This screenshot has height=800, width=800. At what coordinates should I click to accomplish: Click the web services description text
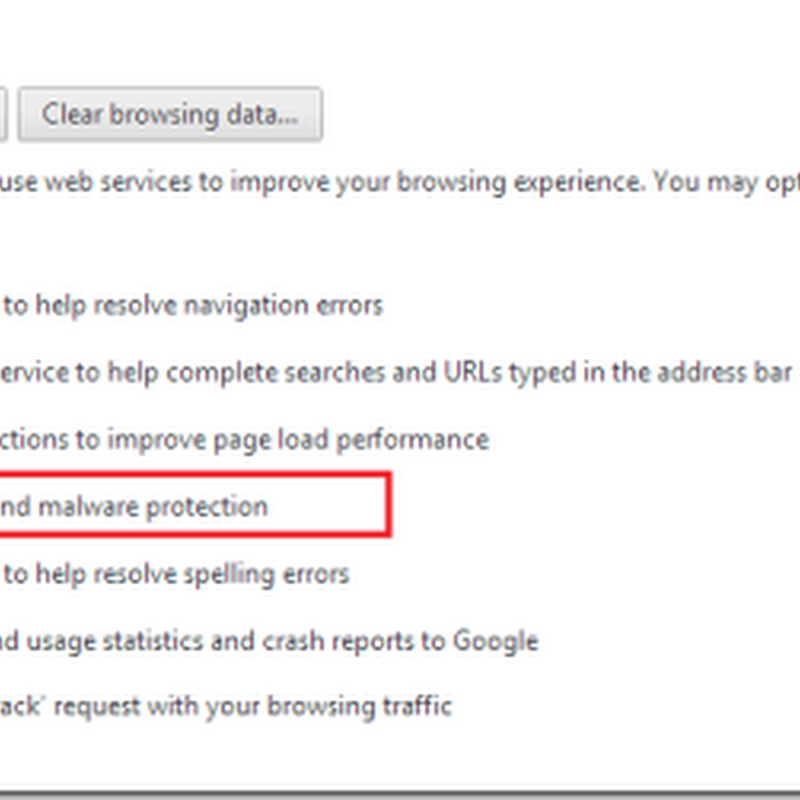point(400,183)
